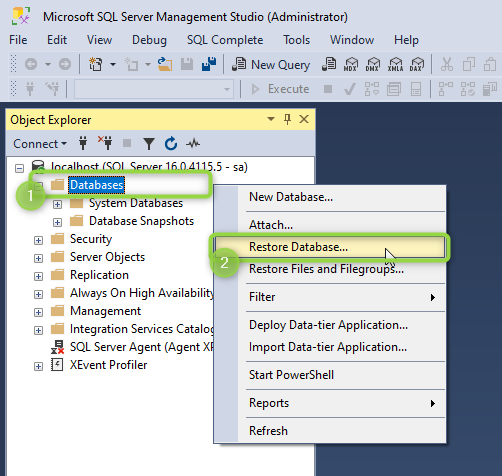Viewport: 502px width, 476px height.
Task: Expand the Database Snapshots node
Action: click(57, 222)
